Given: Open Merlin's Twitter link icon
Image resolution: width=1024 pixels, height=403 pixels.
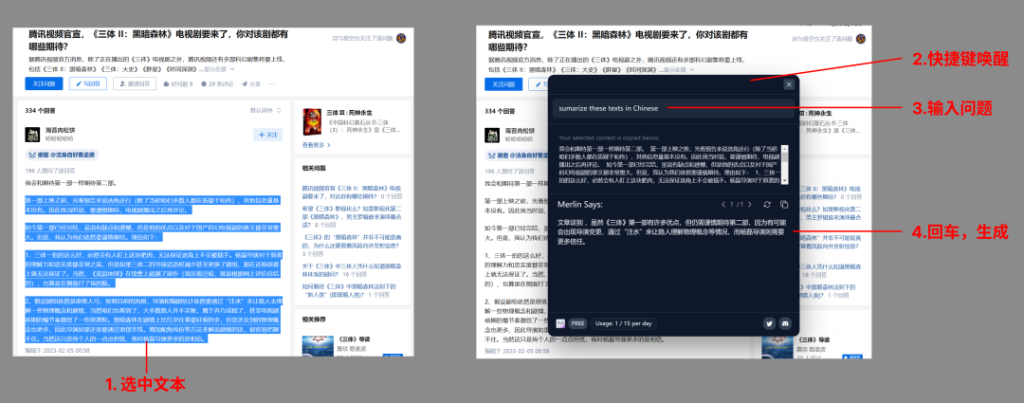Looking at the screenshot, I should 768,323.
